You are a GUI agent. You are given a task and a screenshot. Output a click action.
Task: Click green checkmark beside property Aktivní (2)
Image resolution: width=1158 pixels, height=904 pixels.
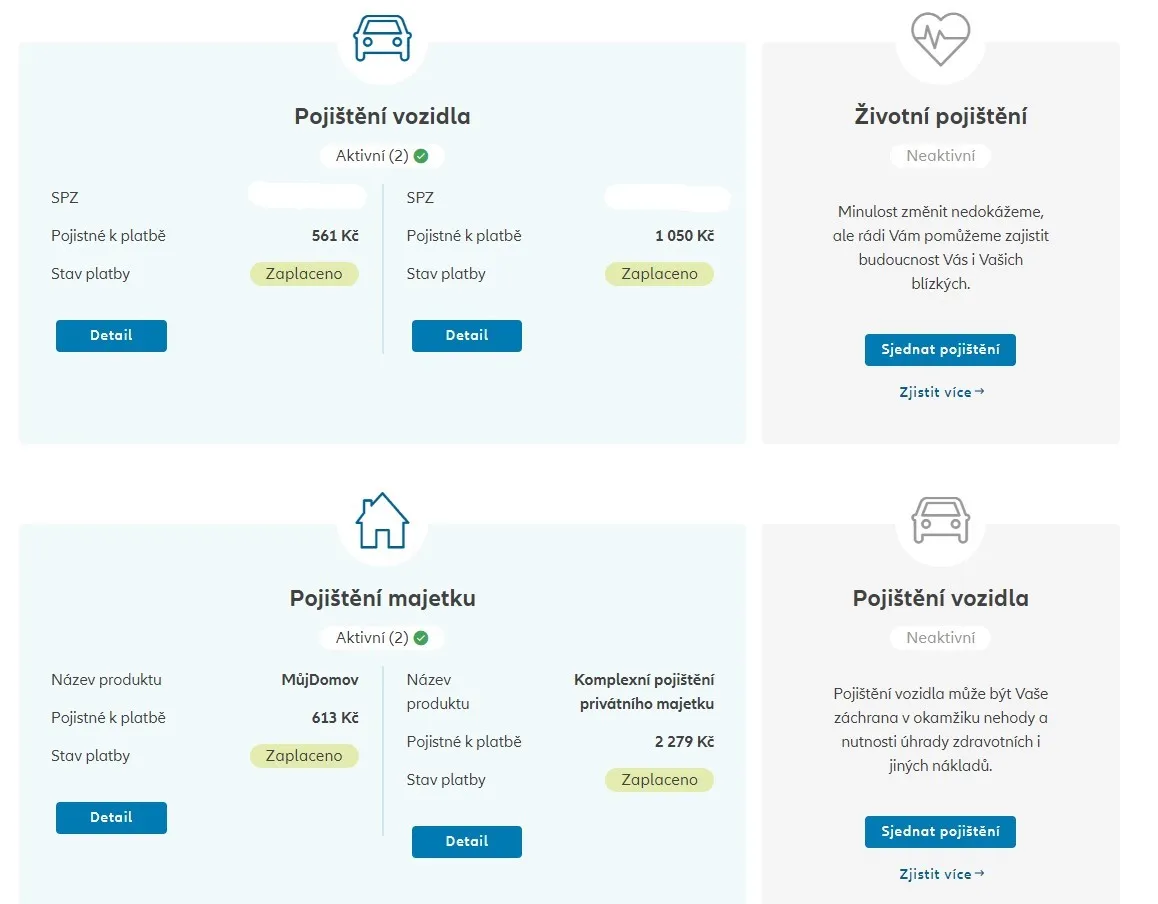pyautogui.click(x=421, y=638)
